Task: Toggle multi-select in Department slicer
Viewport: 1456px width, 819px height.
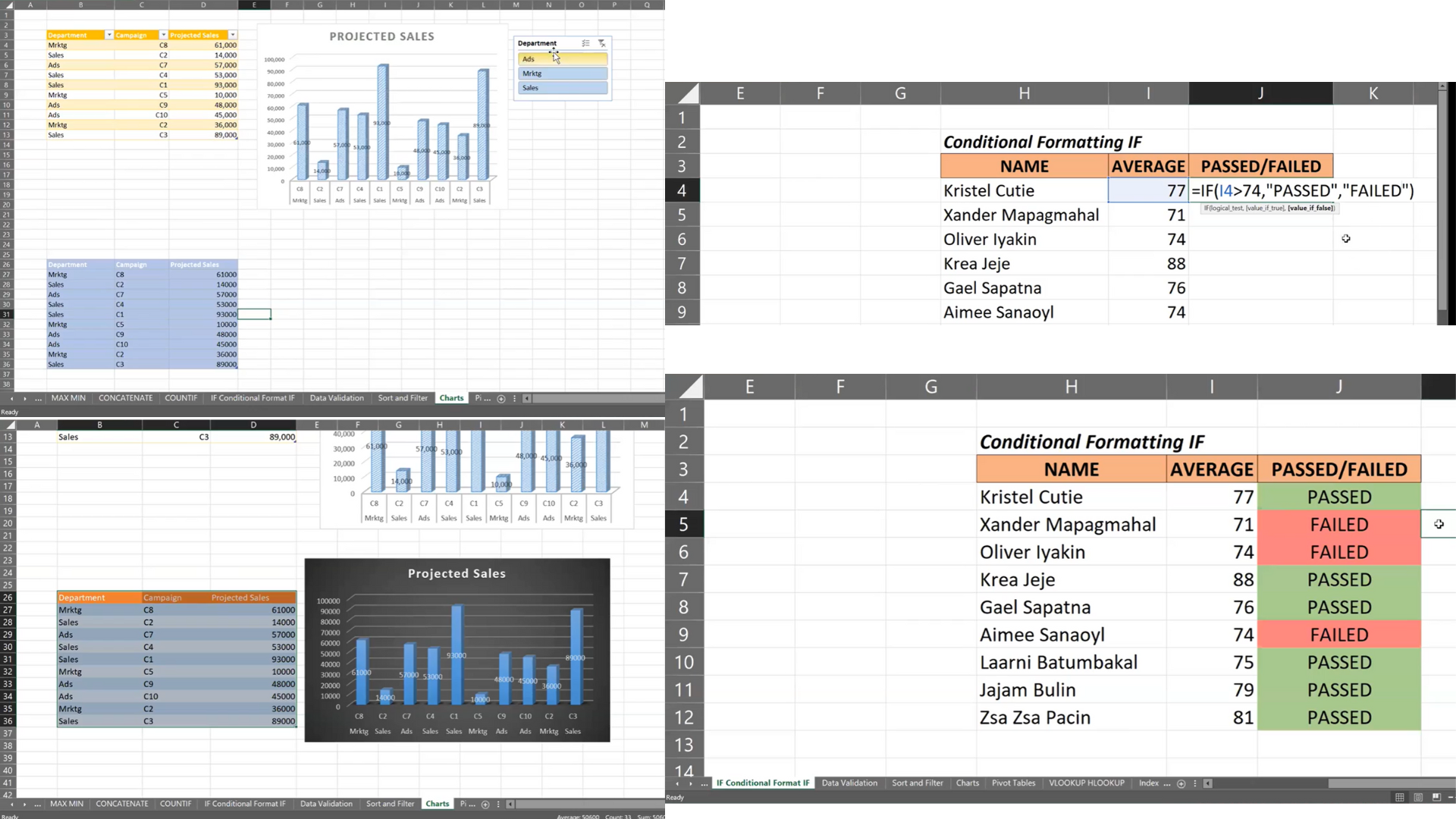Action: [585, 43]
